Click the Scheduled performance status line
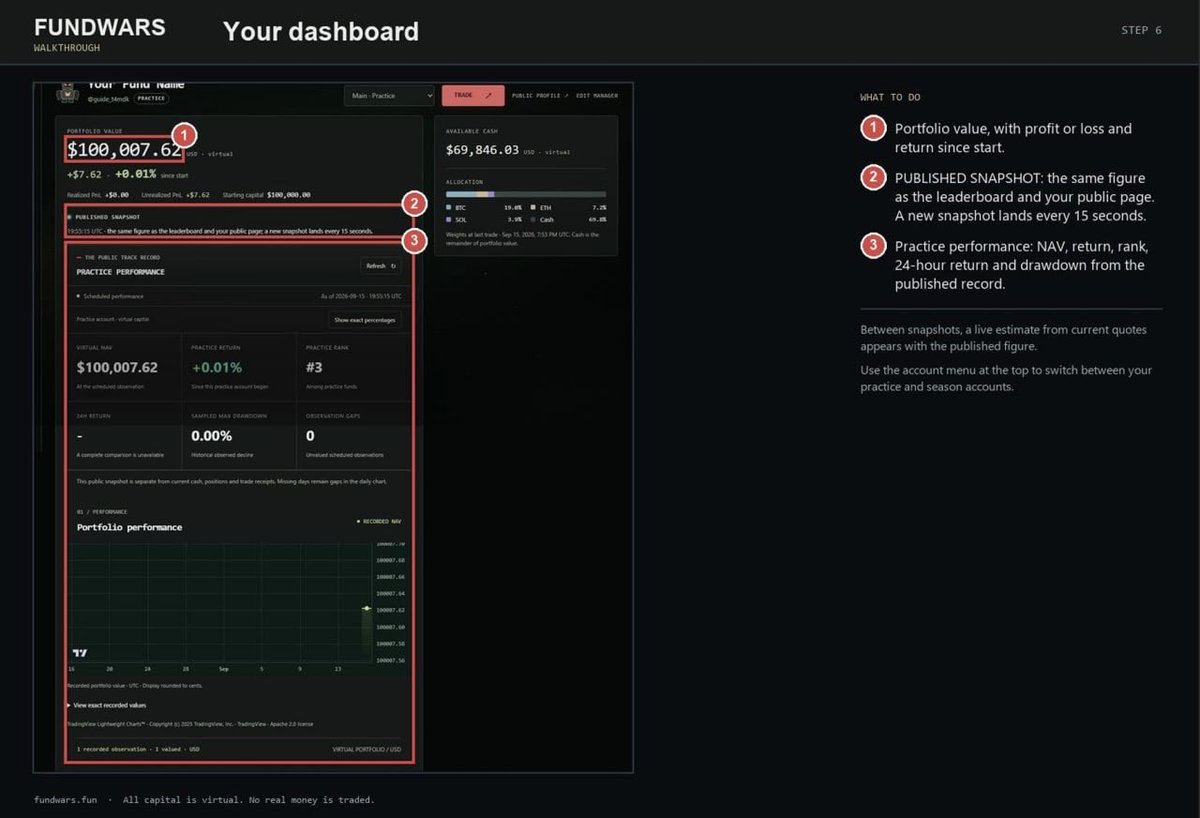Image resolution: width=1200 pixels, height=818 pixels. 110,296
